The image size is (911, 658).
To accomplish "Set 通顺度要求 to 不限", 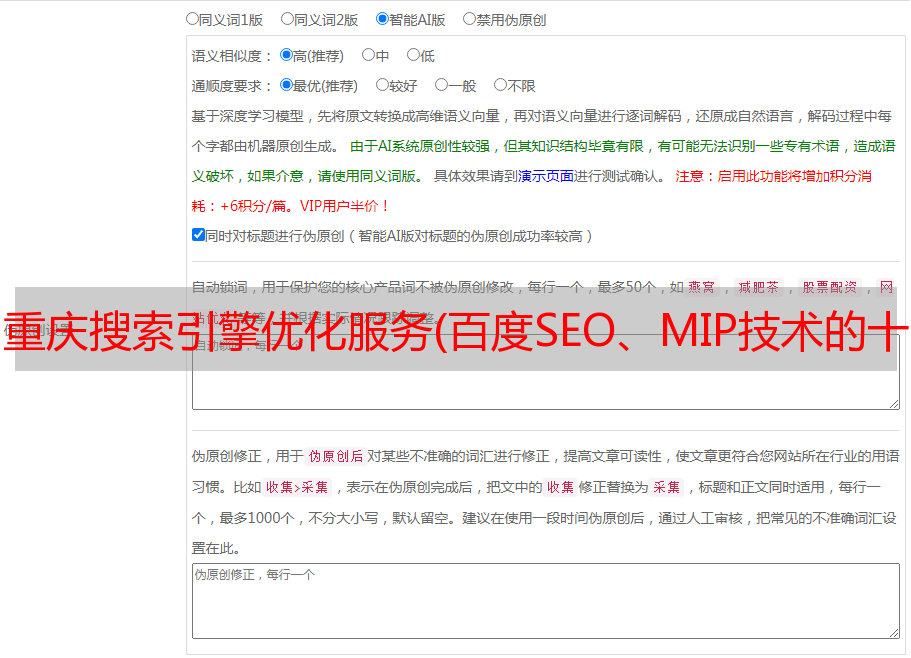I will click(500, 85).
